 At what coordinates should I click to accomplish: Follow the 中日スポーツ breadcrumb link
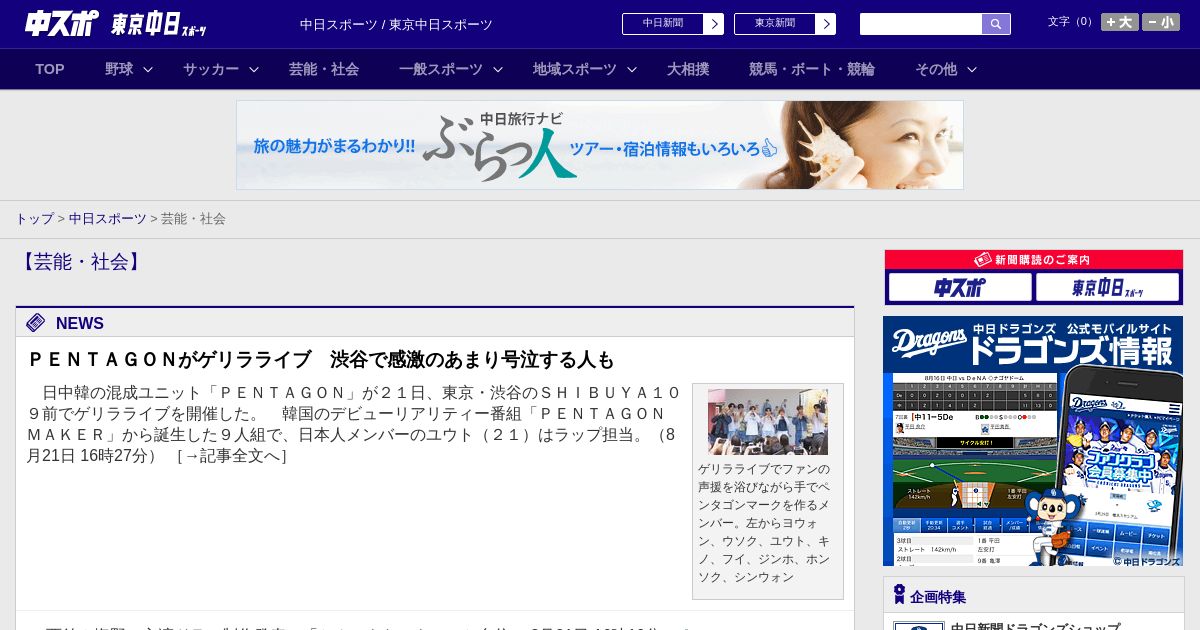108,219
